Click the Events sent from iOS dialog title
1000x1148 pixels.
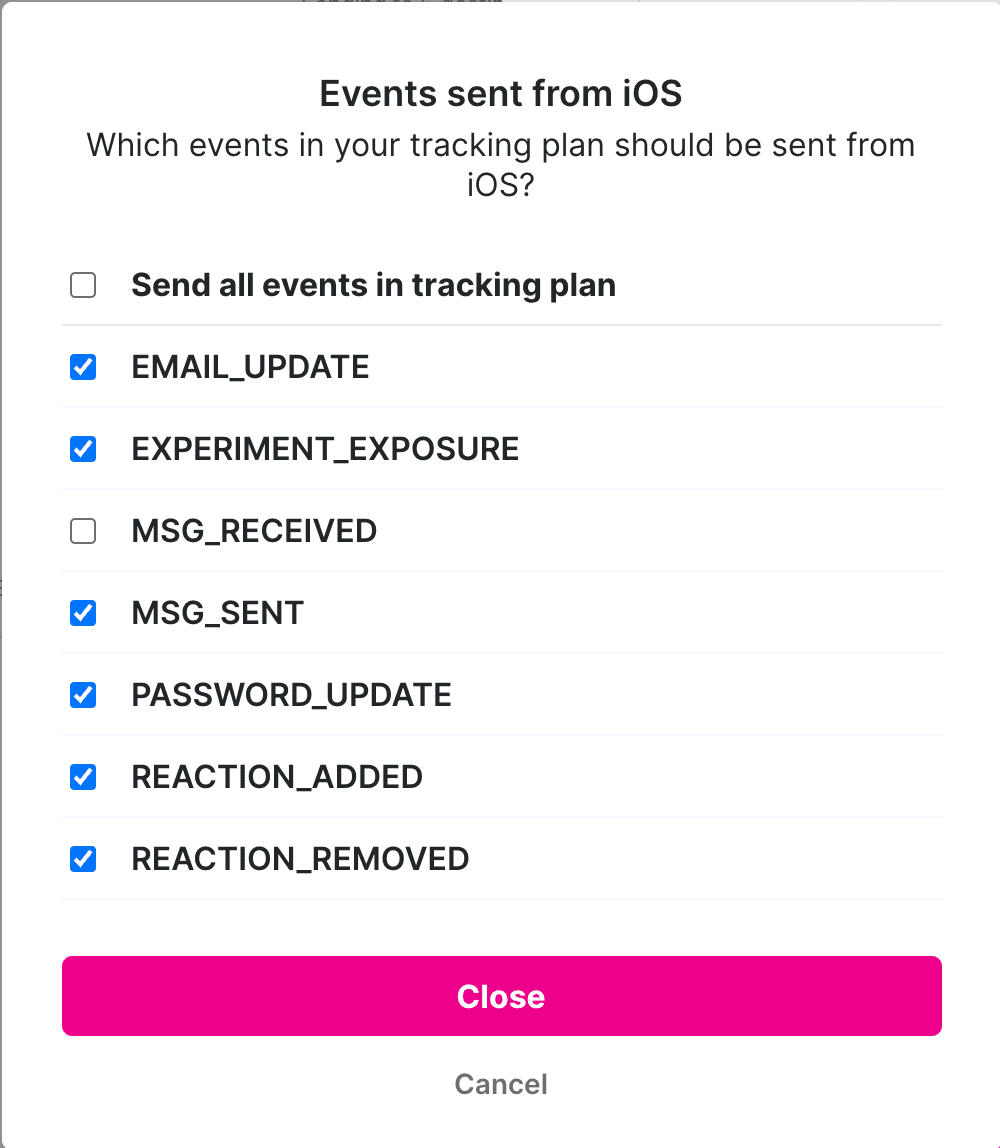tap(500, 93)
